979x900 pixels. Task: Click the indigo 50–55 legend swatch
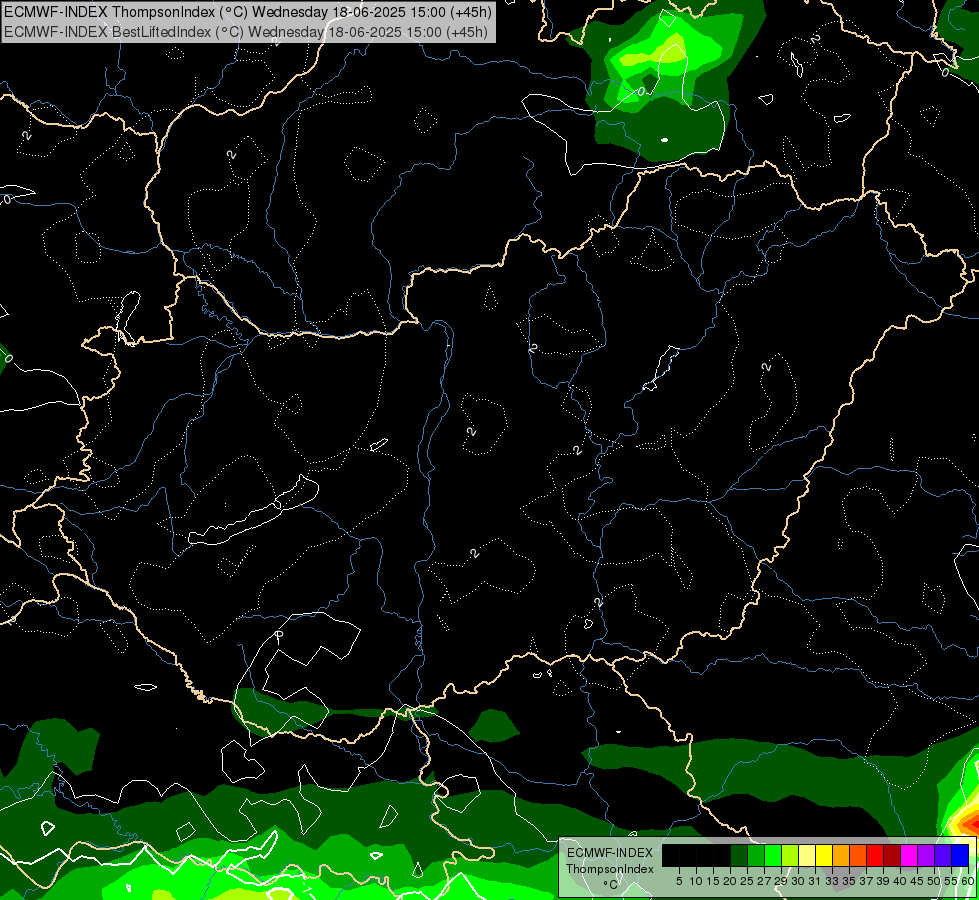click(x=943, y=855)
